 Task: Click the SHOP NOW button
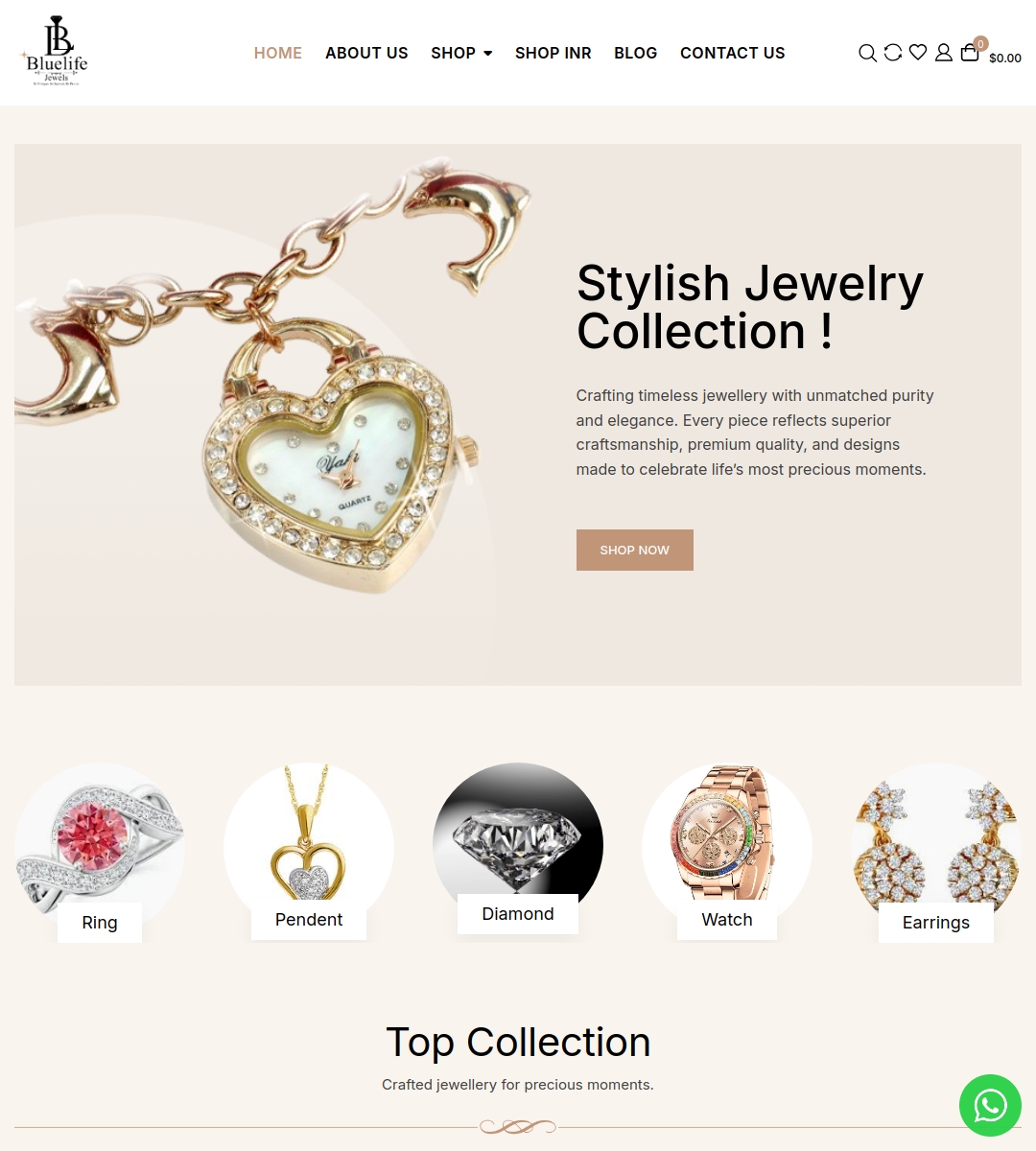635,550
